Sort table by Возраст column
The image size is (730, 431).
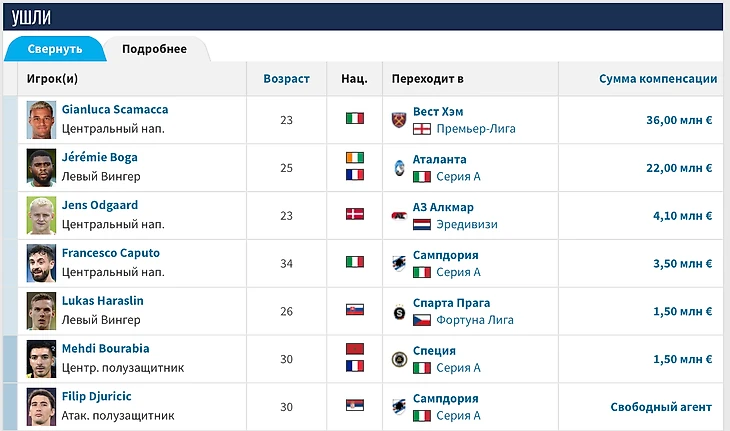(x=286, y=79)
